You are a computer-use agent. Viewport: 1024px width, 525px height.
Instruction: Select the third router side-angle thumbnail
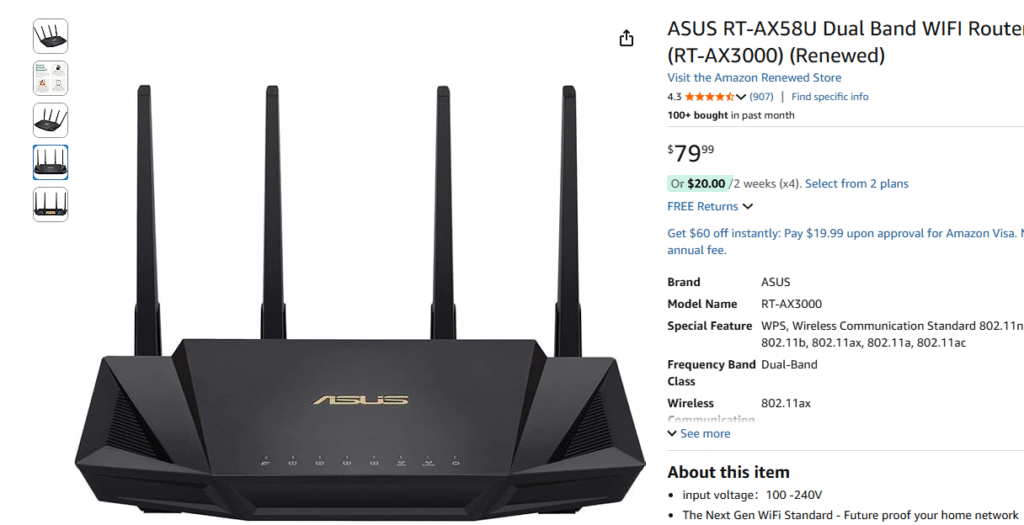(x=50, y=120)
